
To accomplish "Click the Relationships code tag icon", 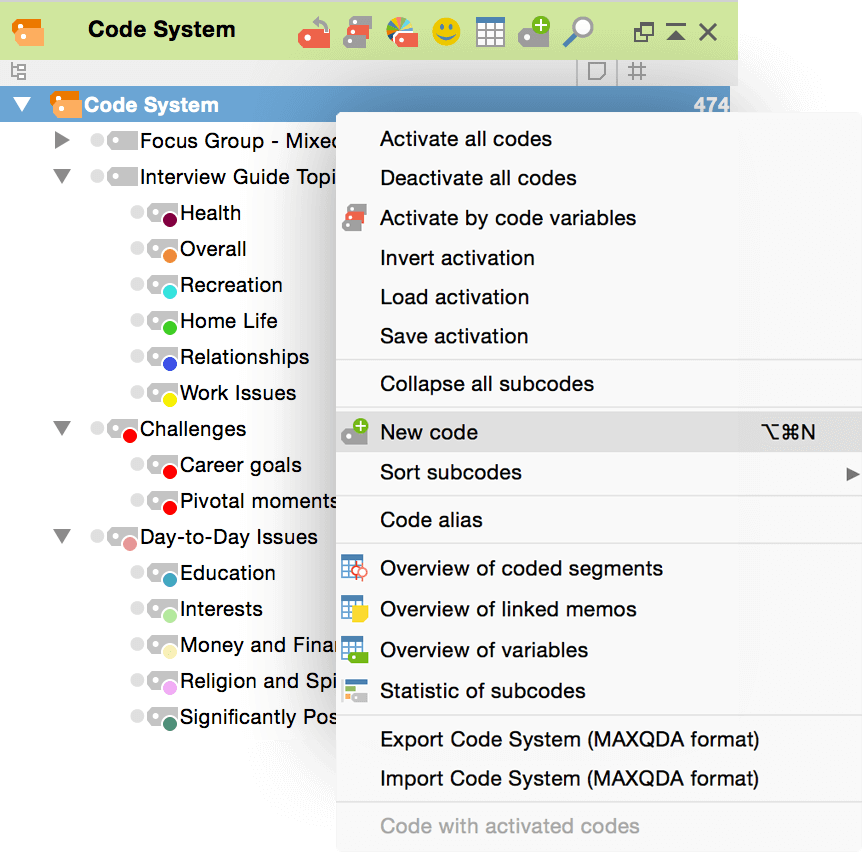I will coord(163,358).
